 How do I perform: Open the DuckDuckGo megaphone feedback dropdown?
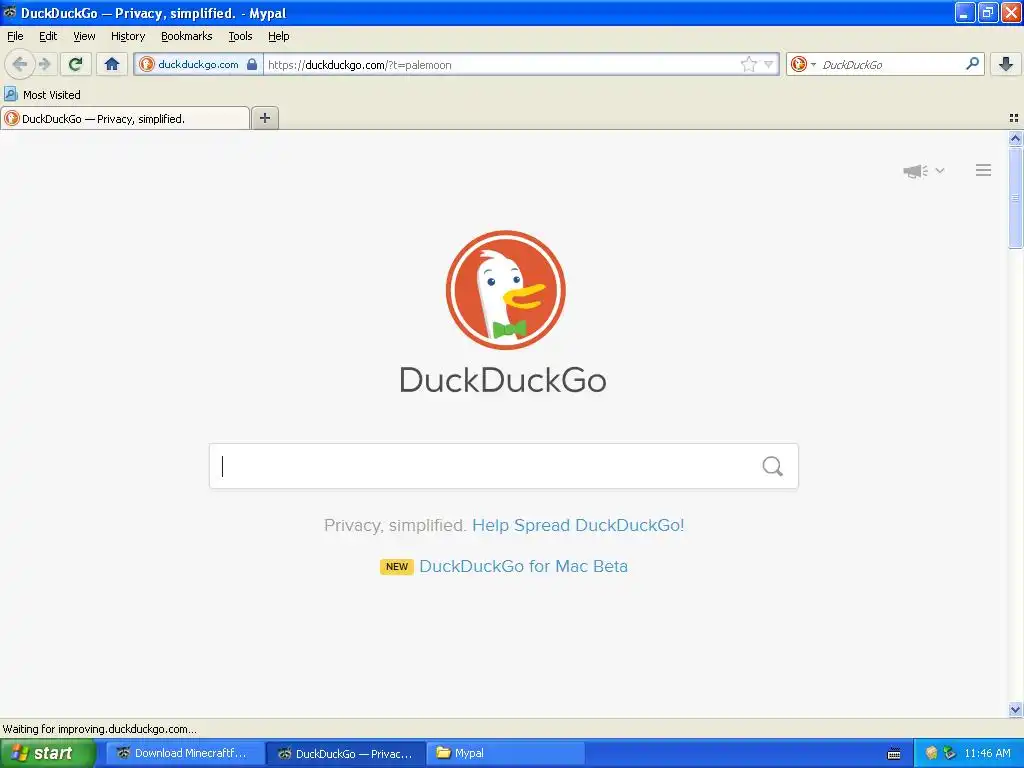point(923,170)
